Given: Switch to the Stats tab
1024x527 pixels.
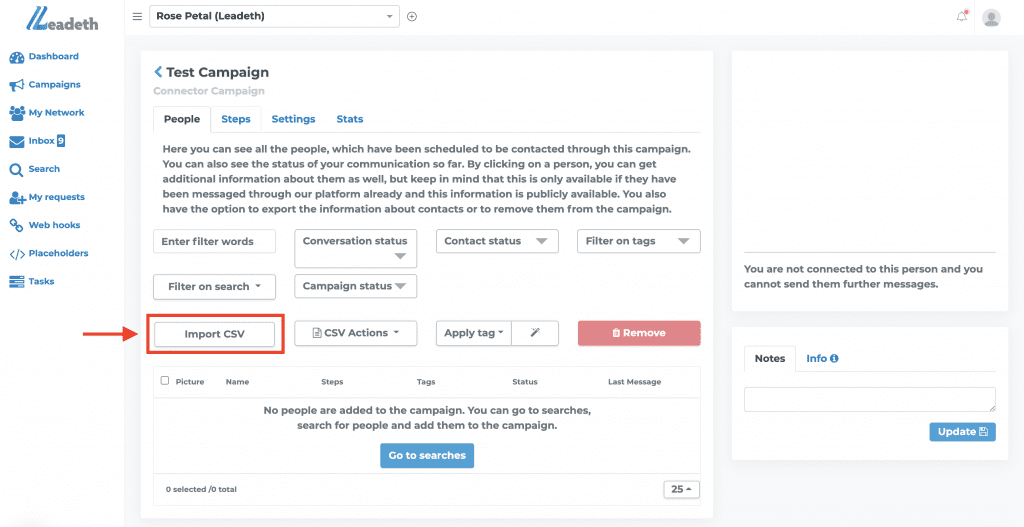Looking at the screenshot, I should click(350, 120).
